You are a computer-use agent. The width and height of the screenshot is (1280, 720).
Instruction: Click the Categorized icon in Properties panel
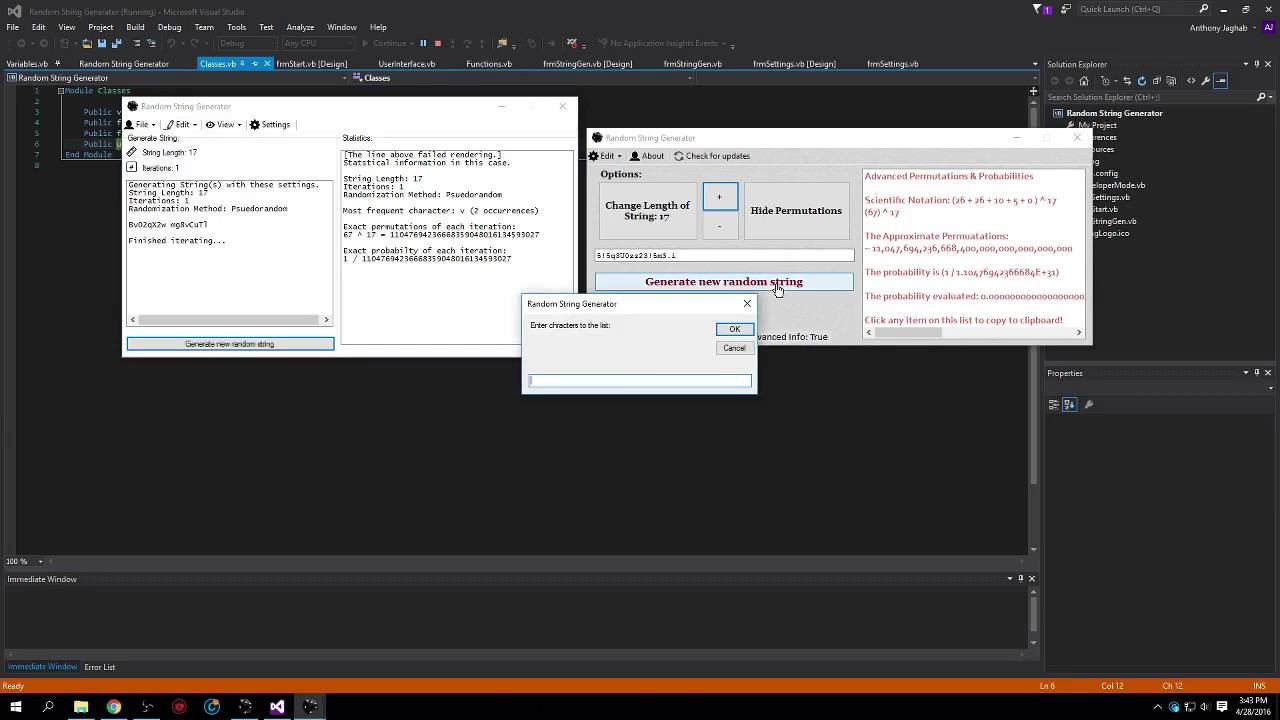(x=1053, y=405)
